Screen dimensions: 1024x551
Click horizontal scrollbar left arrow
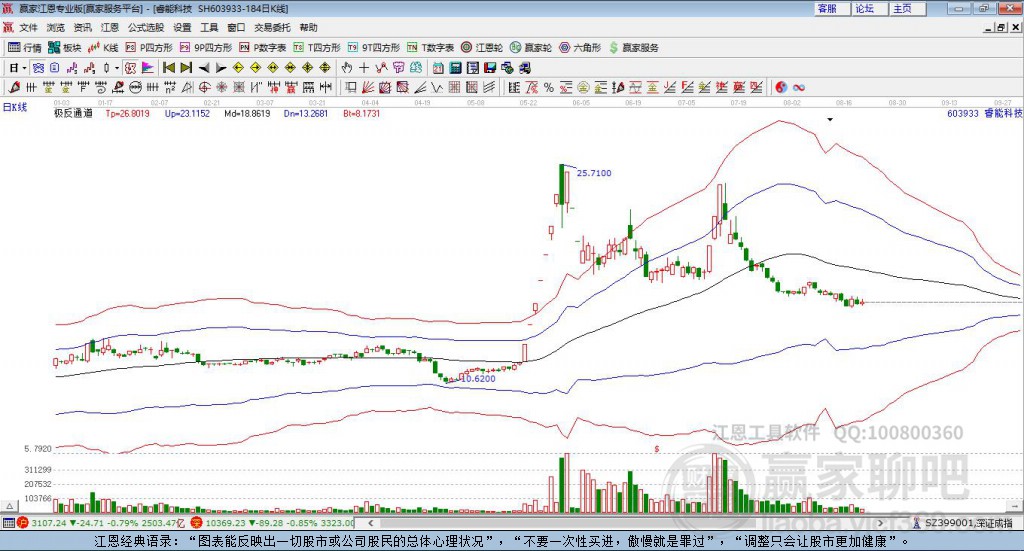pos(371,523)
